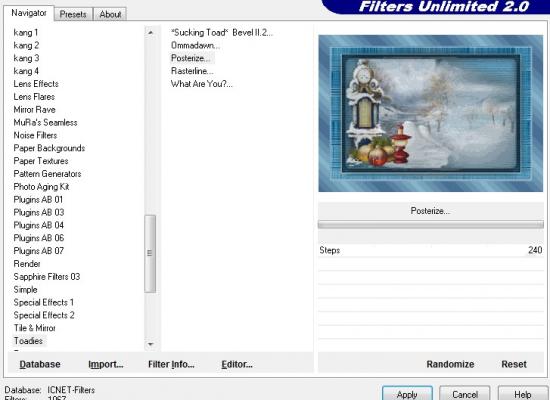The height and width of the screenshot is (400, 550).
Task: Click the scroll up arrow in the category list
Action: (x=150, y=33)
